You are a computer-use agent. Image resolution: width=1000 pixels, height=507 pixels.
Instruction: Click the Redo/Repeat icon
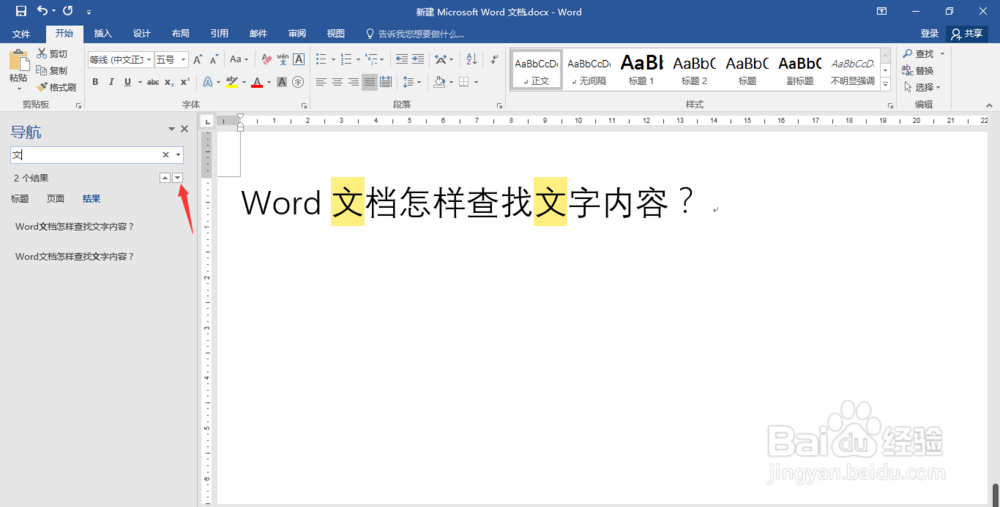68,11
